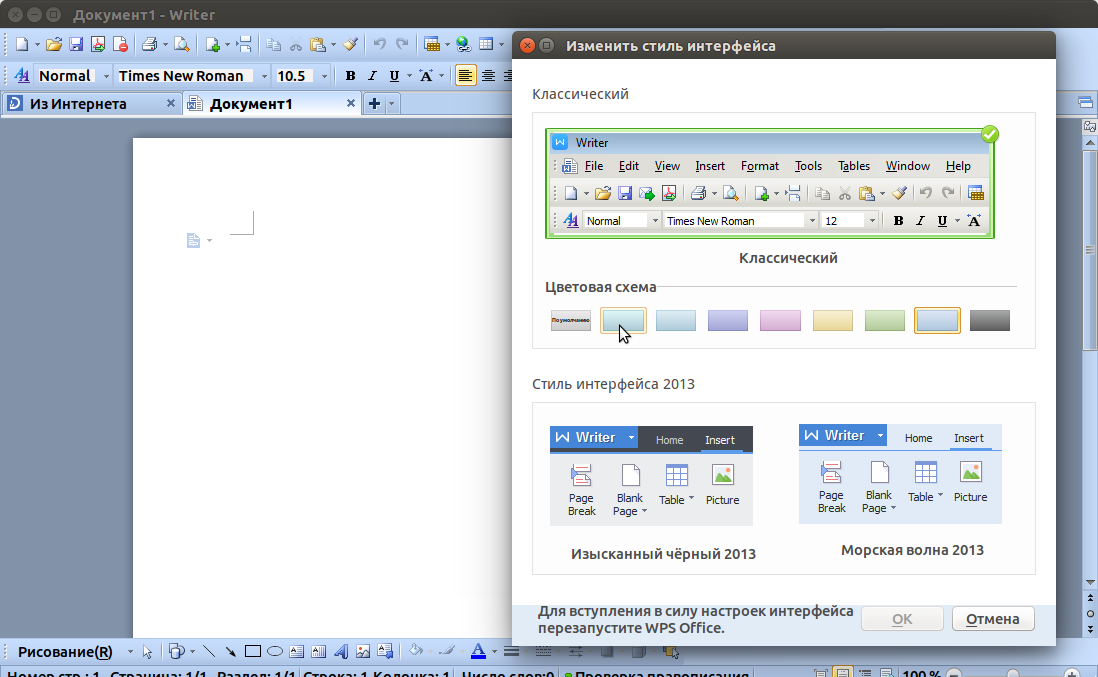Toggle Underline formatting
This screenshot has width=1098, height=677.
click(394, 76)
